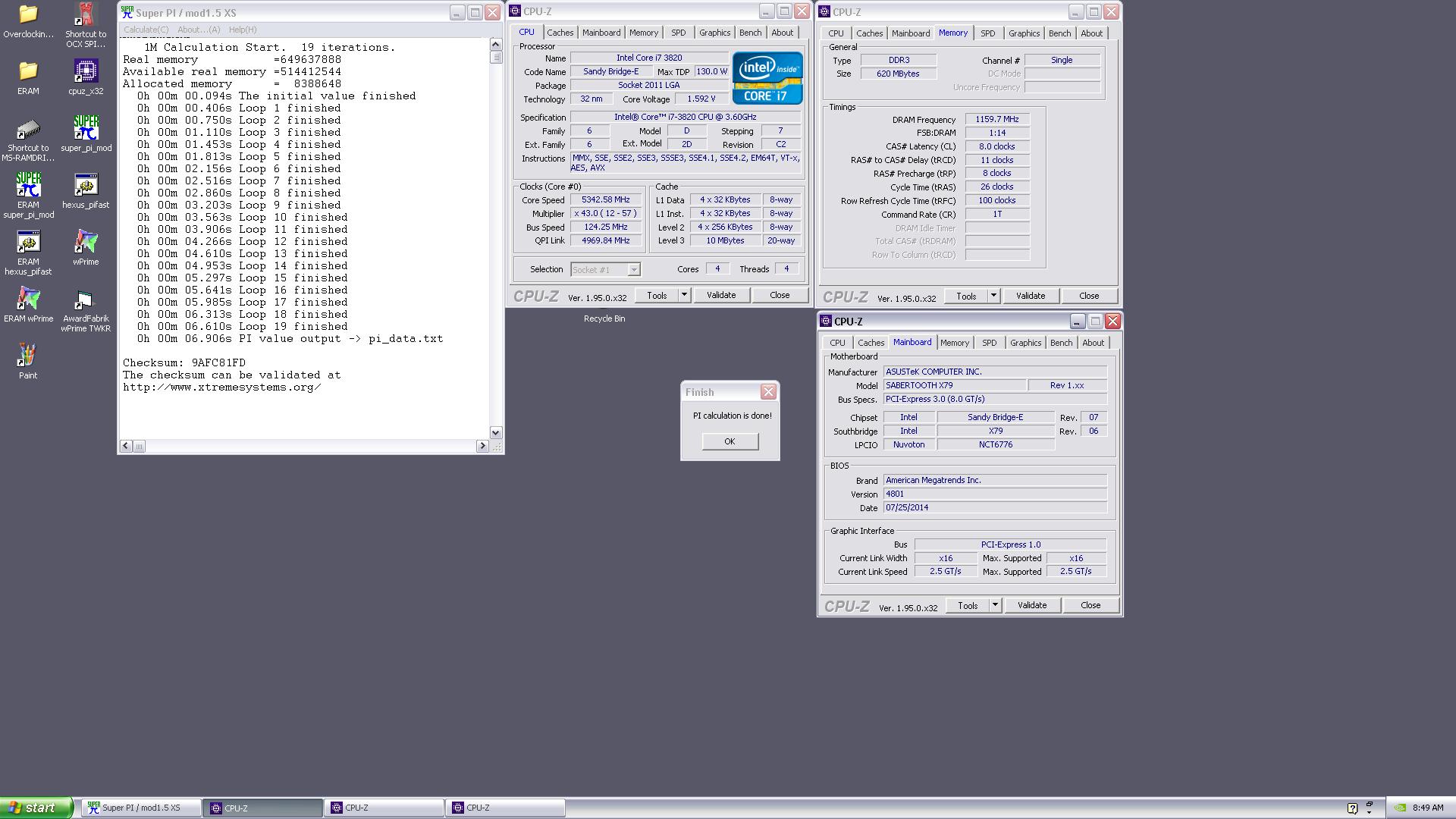Image resolution: width=1456 pixels, height=819 pixels.
Task: Click the NVIDIA tray icon
Action: (x=1400, y=808)
